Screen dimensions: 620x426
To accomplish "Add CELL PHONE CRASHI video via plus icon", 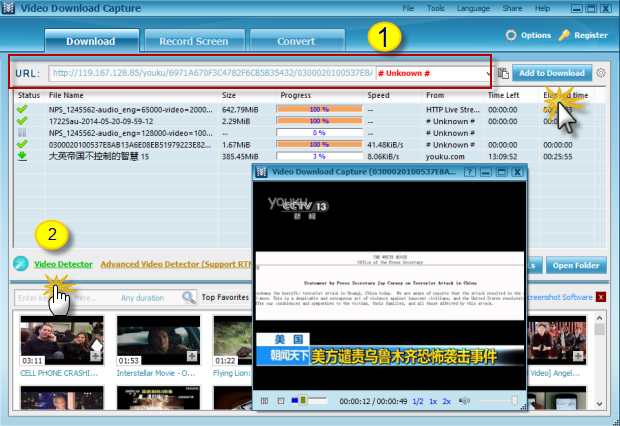I will 96,356.
